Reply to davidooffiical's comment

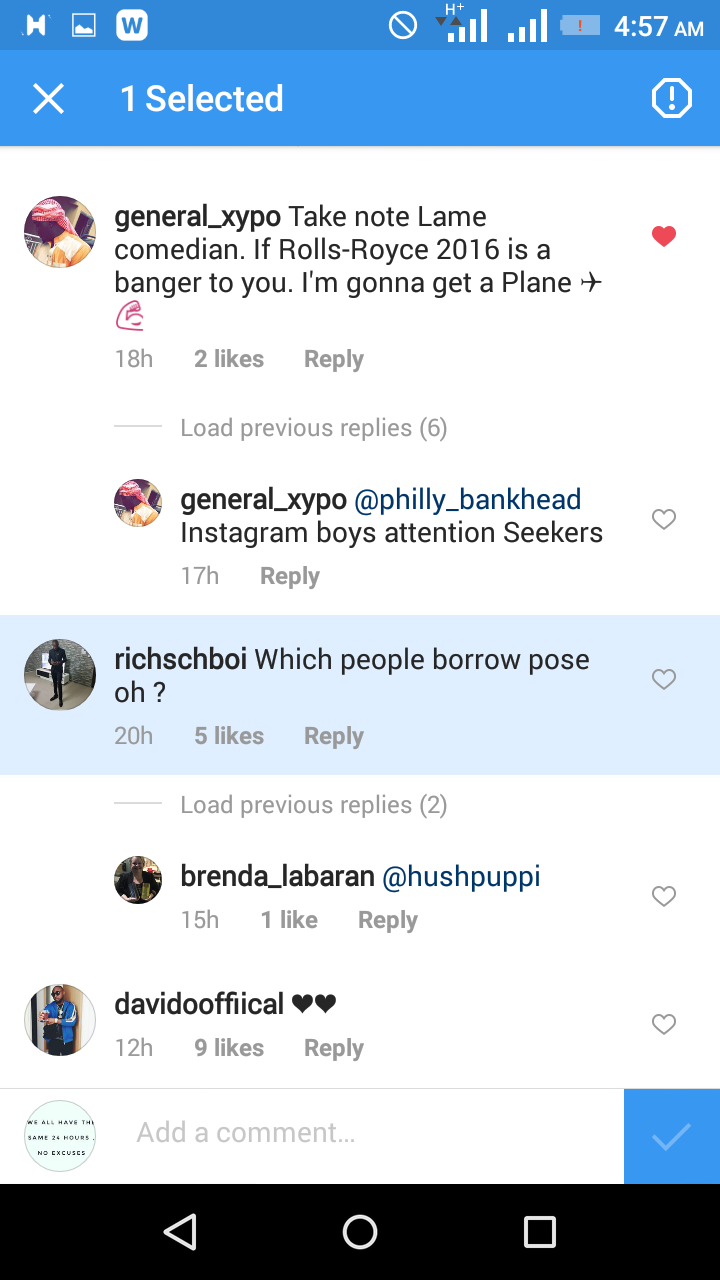coord(333,1048)
